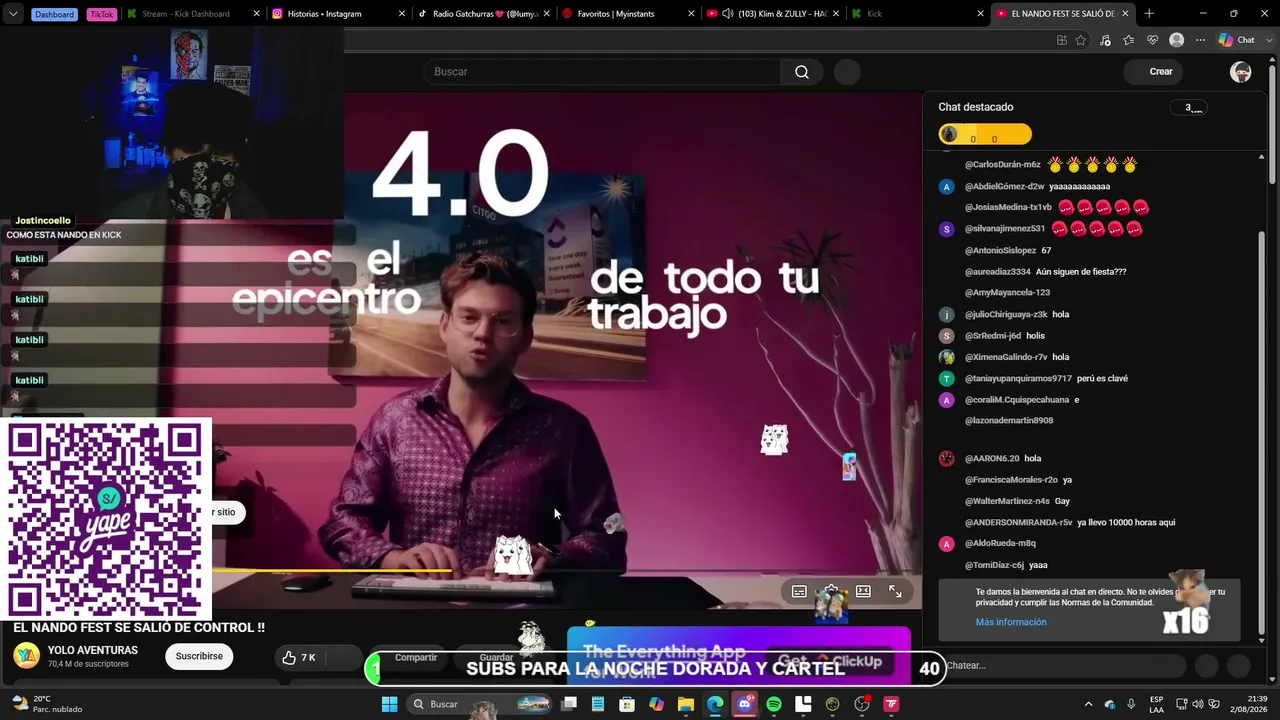Viewport: 1280px width, 720px height.
Task: Click username @AbdielGómez-d2w in chat
Action: [x=1004, y=187]
